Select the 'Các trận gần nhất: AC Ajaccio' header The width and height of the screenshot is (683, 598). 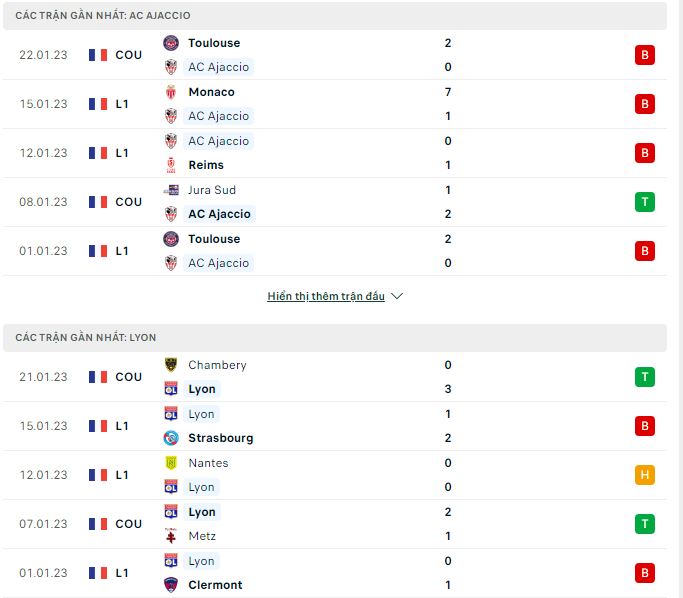click(x=335, y=15)
